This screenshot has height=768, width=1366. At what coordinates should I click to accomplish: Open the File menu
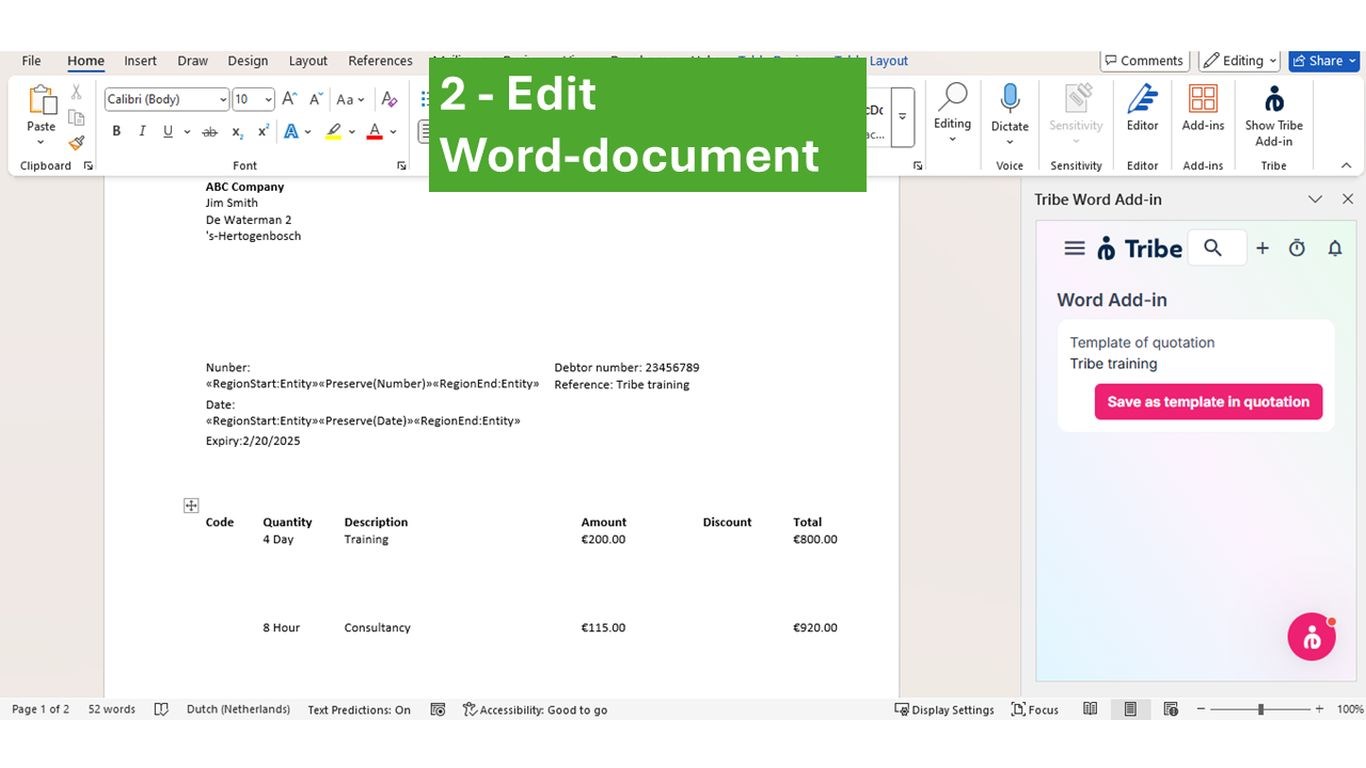31,61
